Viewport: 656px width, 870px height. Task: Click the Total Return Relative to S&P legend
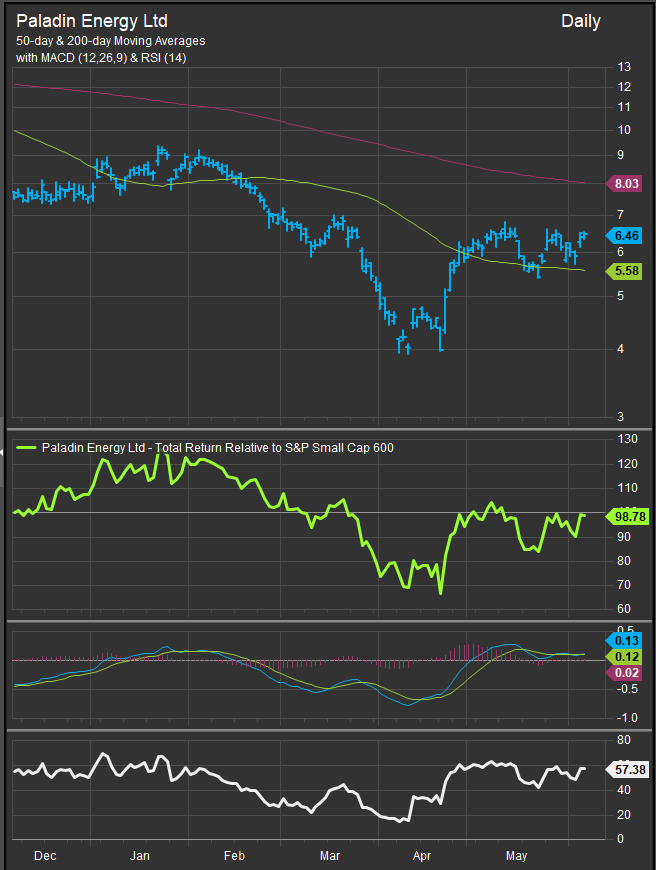[218, 448]
